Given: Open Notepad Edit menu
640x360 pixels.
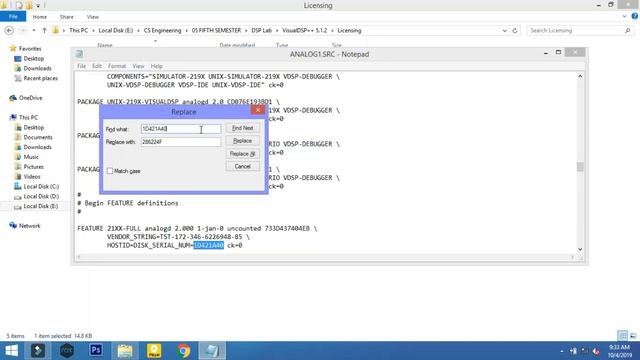Looking at the screenshot, I should pyautogui.click(x=97, y=66).
